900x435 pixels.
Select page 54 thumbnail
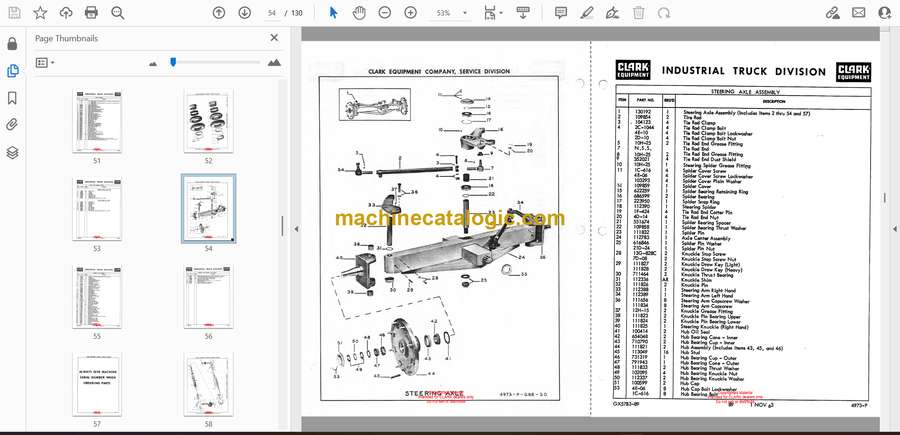pos(208,209)
